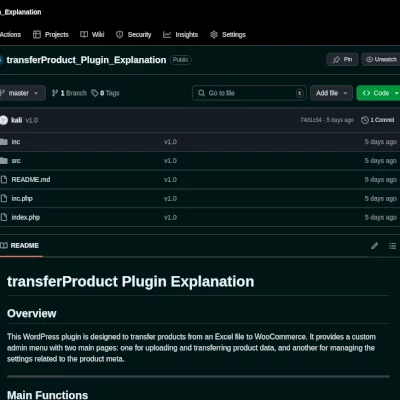Pin this repository with the Pin button
This screenshot has width=400, height=400.
point(342,60)
